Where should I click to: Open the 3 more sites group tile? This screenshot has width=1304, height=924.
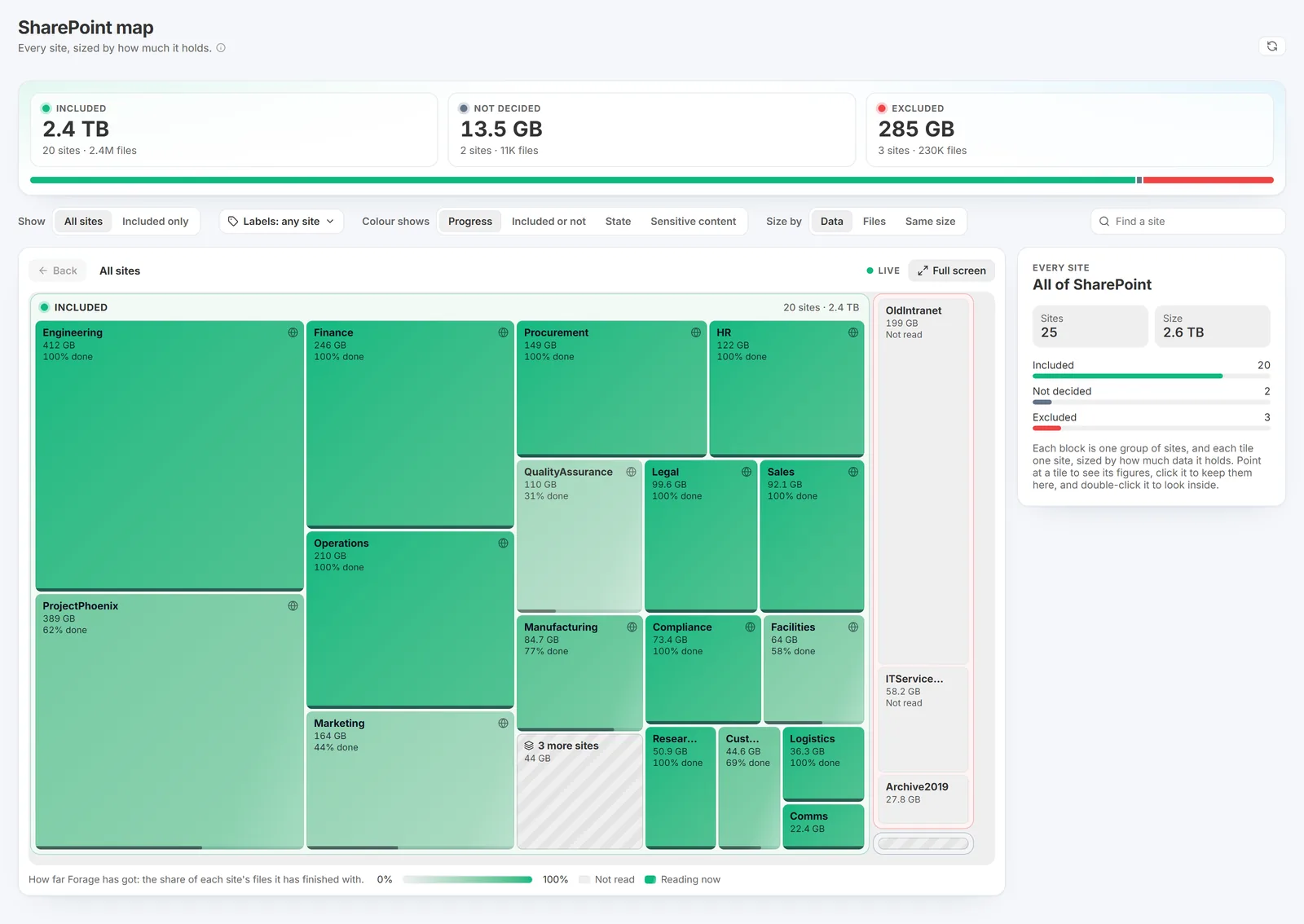point(579,791)
